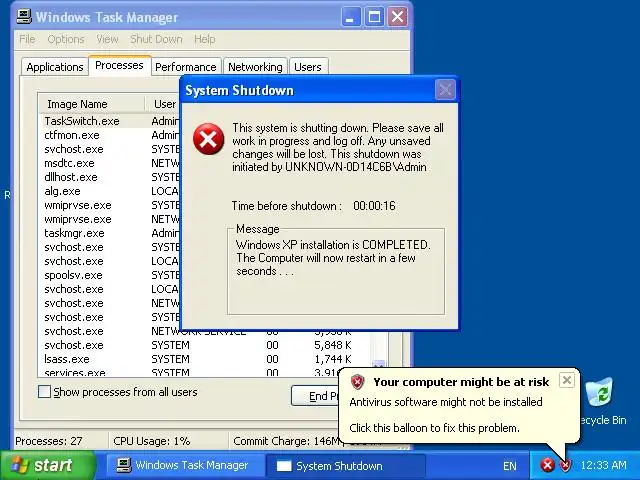This screenshot has height=480, width=640.
Task: Select the wmiprvse.exe row owned by SYSTEM
Action: [x=111, y=205]
